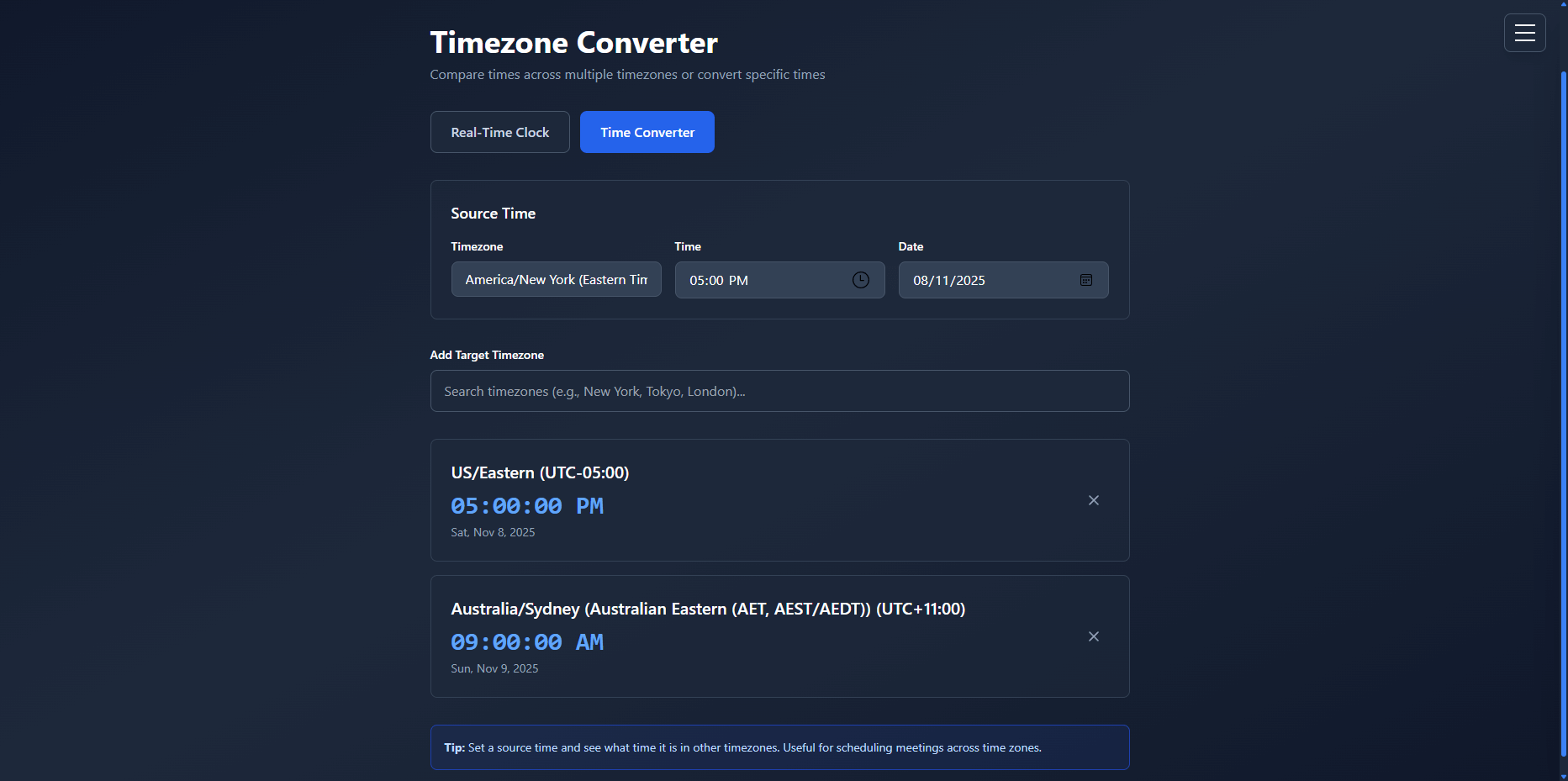Select the day segment in the Date field
Viewport: 1568px width, 781px height.
[x=942, y=281]
